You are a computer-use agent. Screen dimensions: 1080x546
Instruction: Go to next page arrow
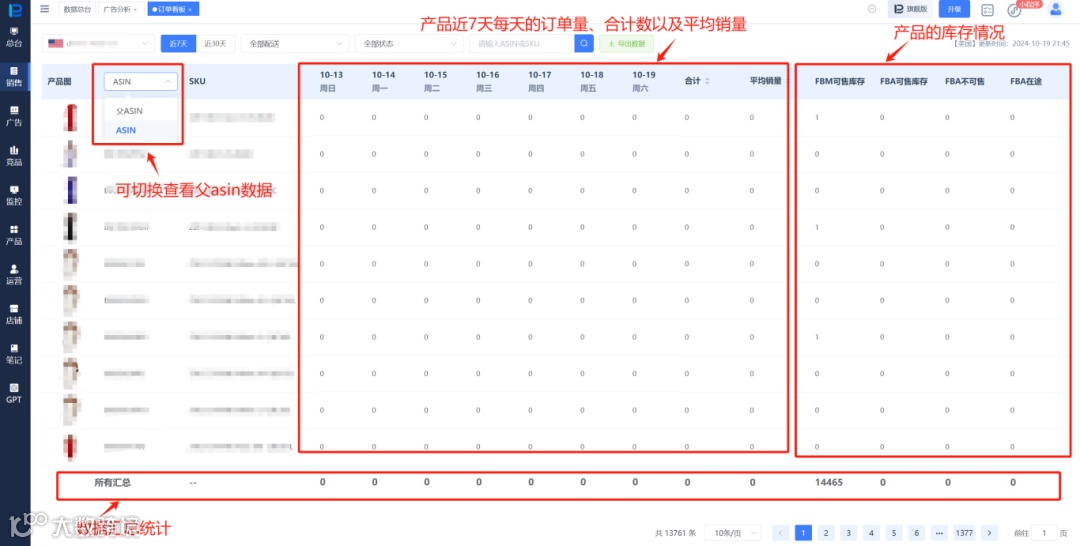coord(989,533)
